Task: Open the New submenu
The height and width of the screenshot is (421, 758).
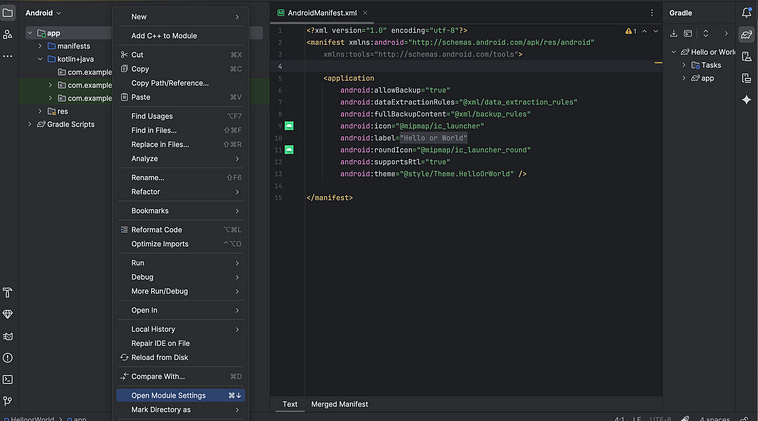Action: (180, 16)
